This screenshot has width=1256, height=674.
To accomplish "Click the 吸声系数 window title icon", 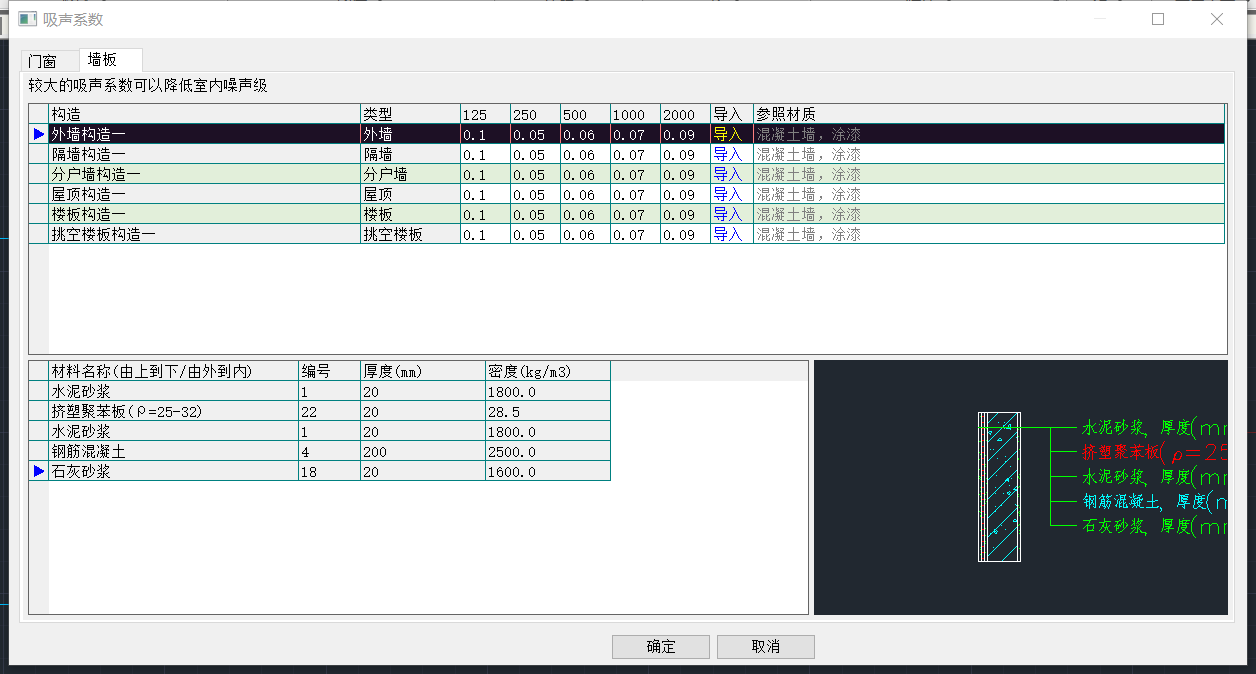I will [28, 19].
